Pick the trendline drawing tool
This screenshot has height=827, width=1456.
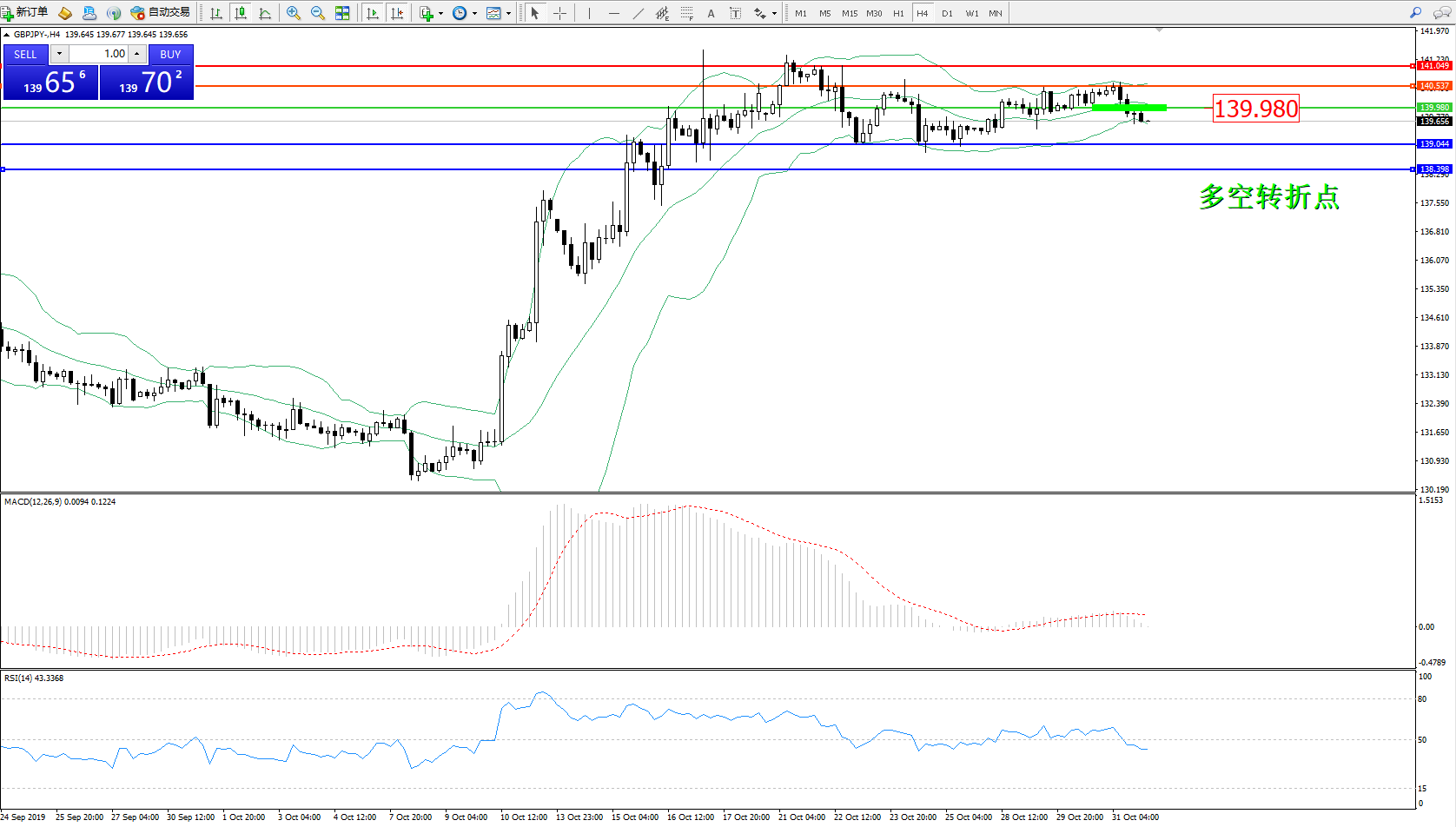point(639,13)
